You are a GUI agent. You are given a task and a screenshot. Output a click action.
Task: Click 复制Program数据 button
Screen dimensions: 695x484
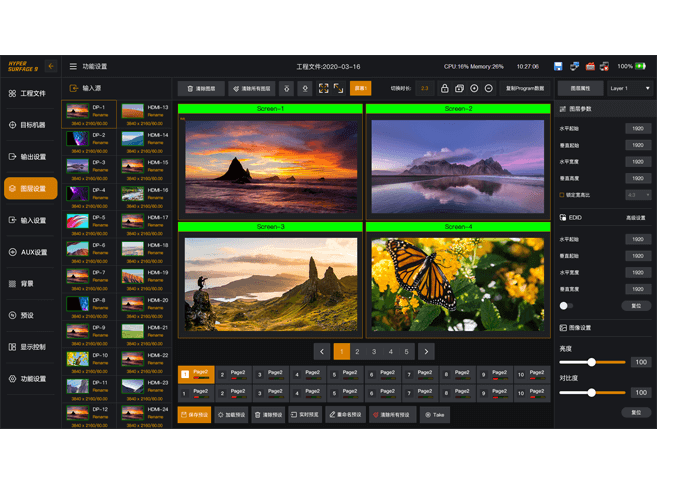tap(524, 88)
